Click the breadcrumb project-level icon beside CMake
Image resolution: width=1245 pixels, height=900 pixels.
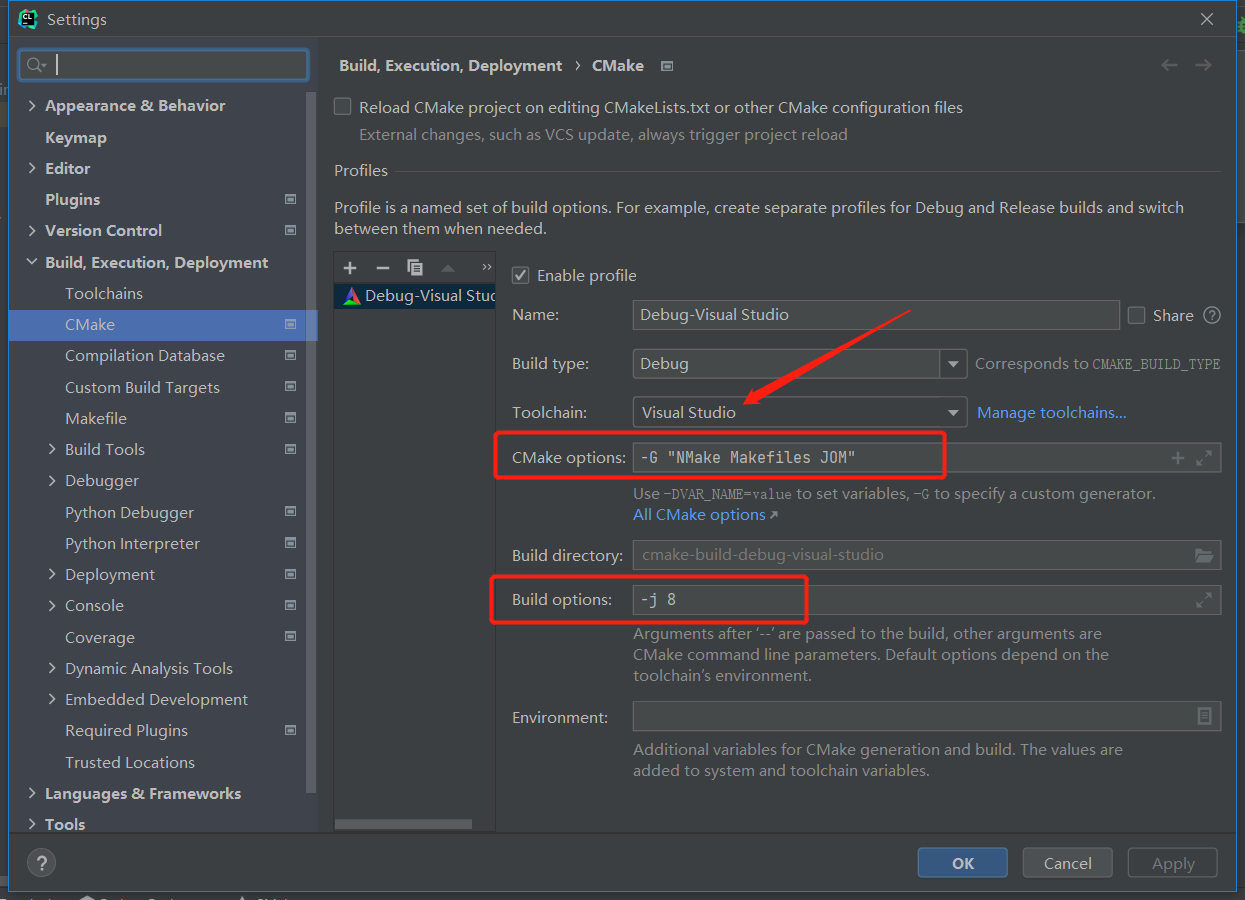[667, 66]
